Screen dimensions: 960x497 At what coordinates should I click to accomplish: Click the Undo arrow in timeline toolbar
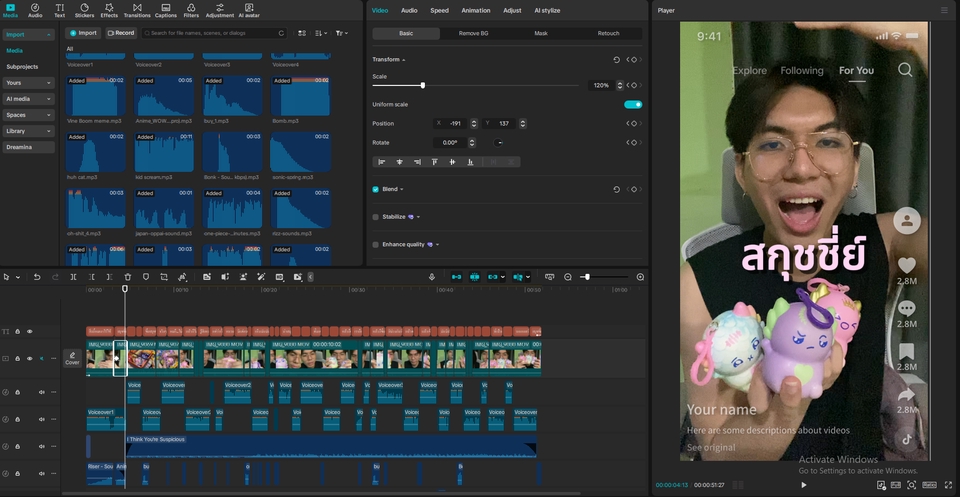click(37, 277)
